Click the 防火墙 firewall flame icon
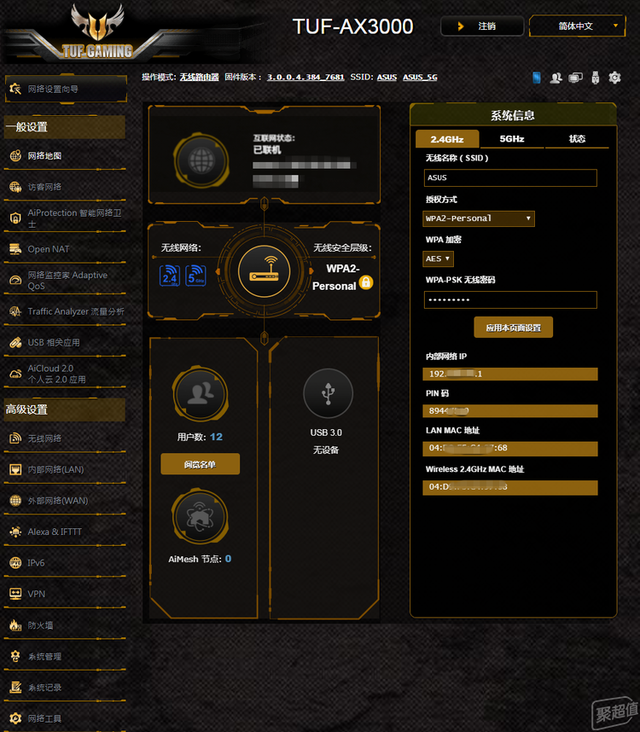The height and width of the screenshot is (732, 640). click(x=15, y=625)
